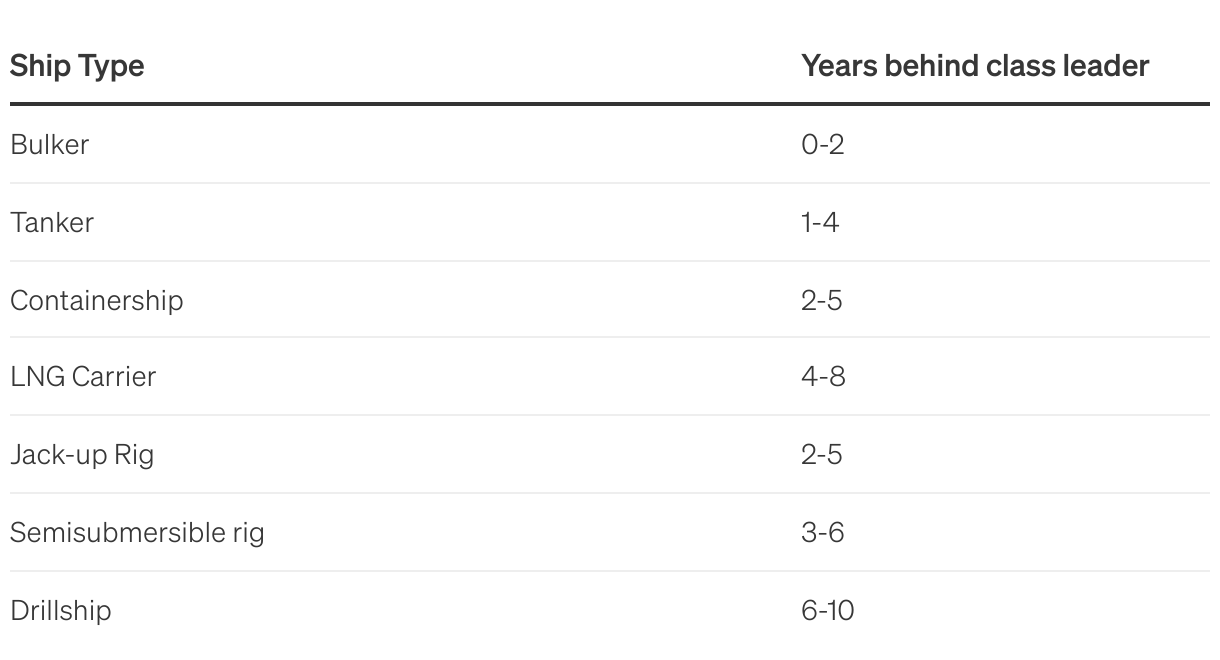Screen dimensions: 1220x660
Task: Click the 1-4 value for Tanker
Action: [x=820, y=222]
